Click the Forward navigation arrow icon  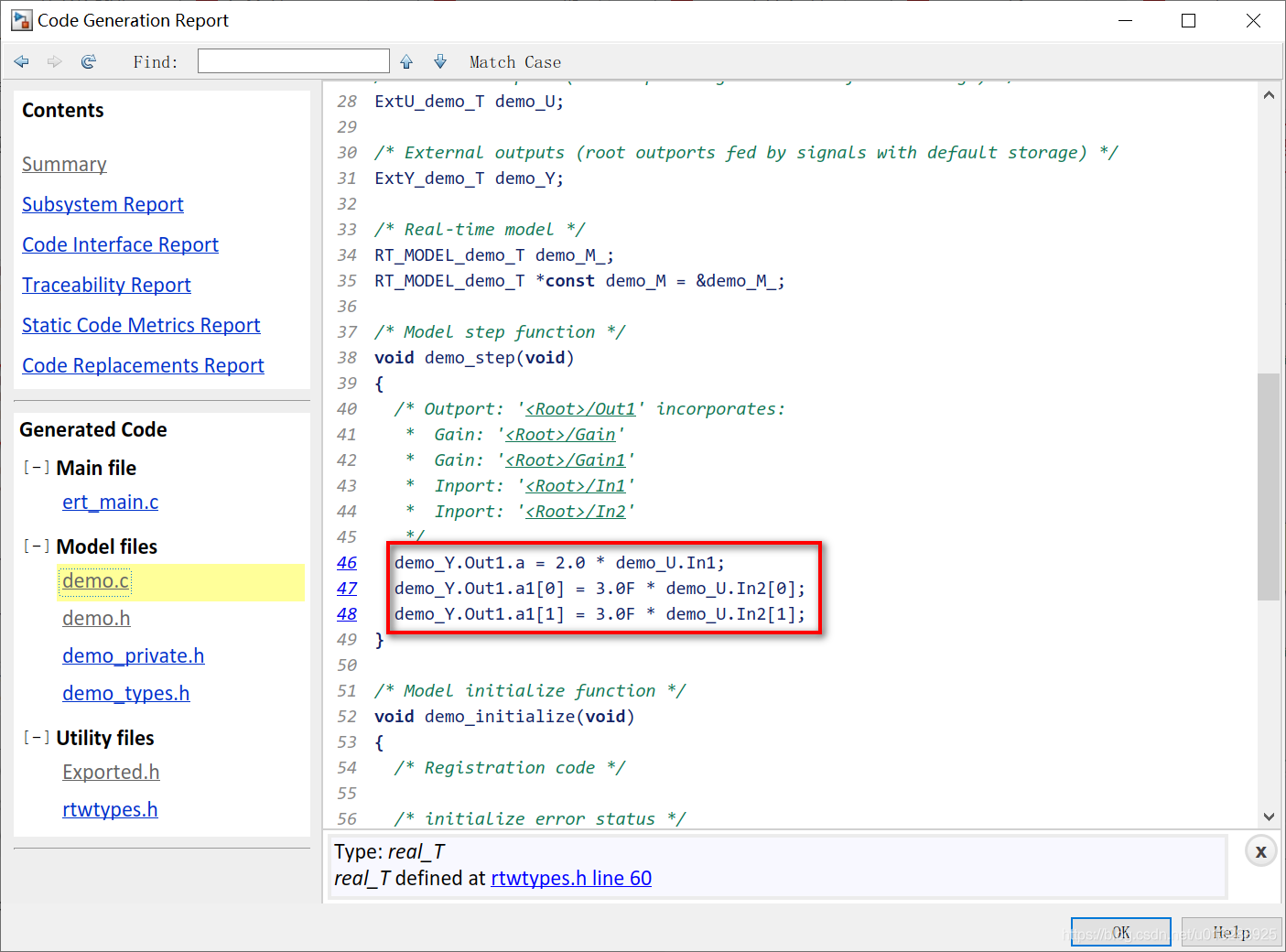coord(55,61)
